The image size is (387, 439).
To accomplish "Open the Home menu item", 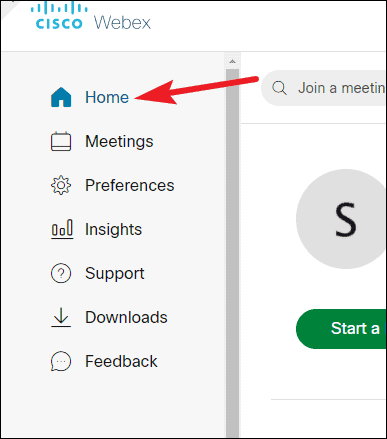I will point(107,97).
